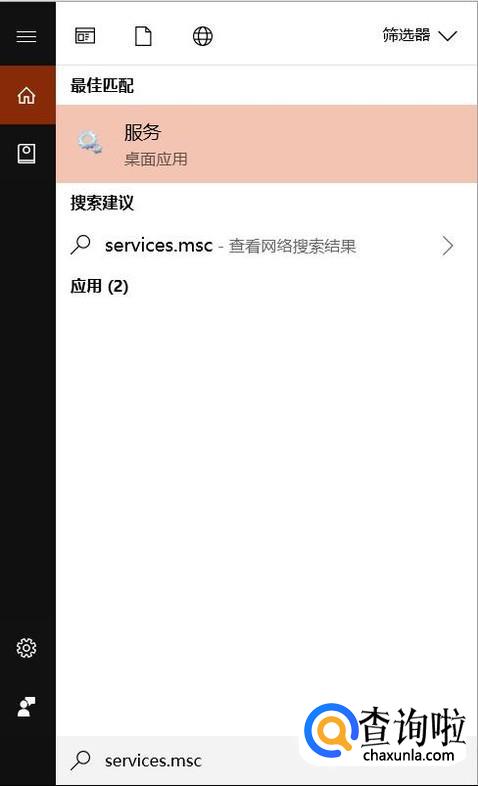Filter results by apps icon
Image resolution: width=478 pixels, height=786 pixels.
[85, 36]
